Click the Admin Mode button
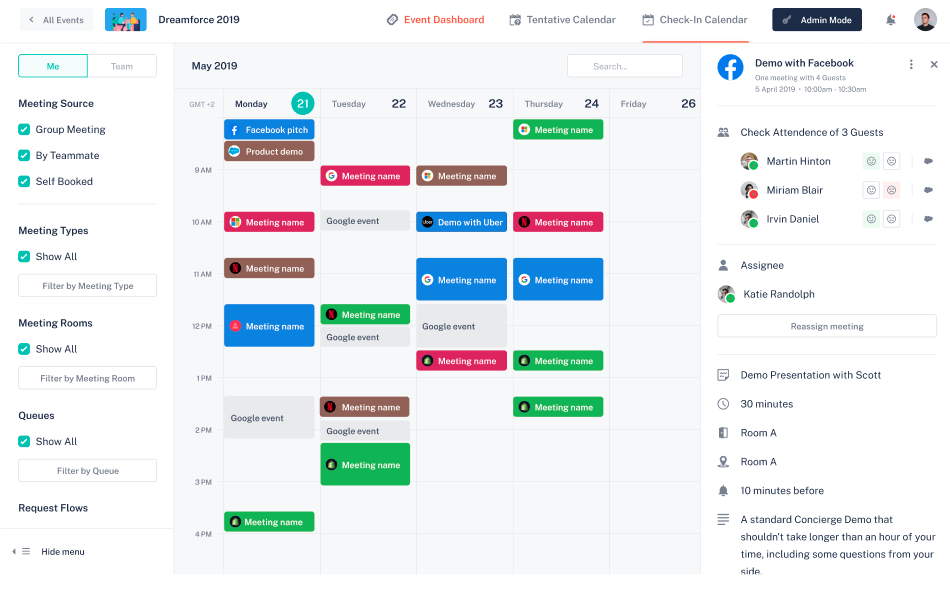 [817, 20]
